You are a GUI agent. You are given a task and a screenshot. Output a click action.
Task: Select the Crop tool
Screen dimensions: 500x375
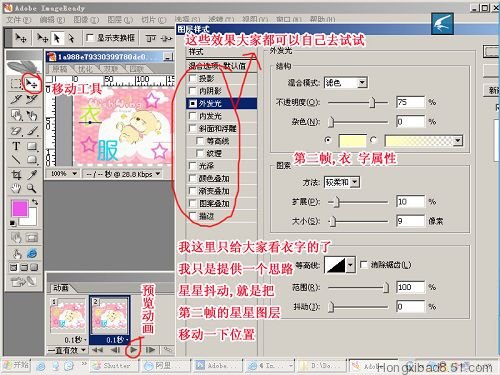(x=16, y=174)
